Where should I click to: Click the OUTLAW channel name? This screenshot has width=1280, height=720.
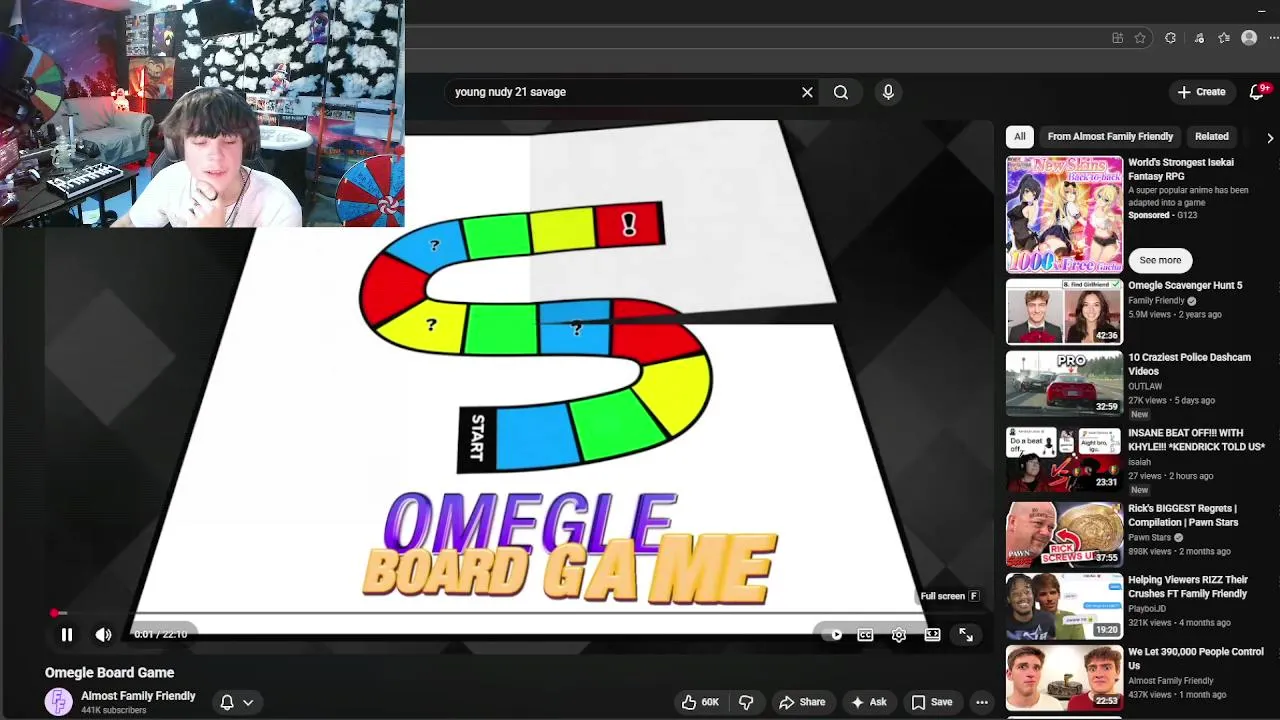1145,386
